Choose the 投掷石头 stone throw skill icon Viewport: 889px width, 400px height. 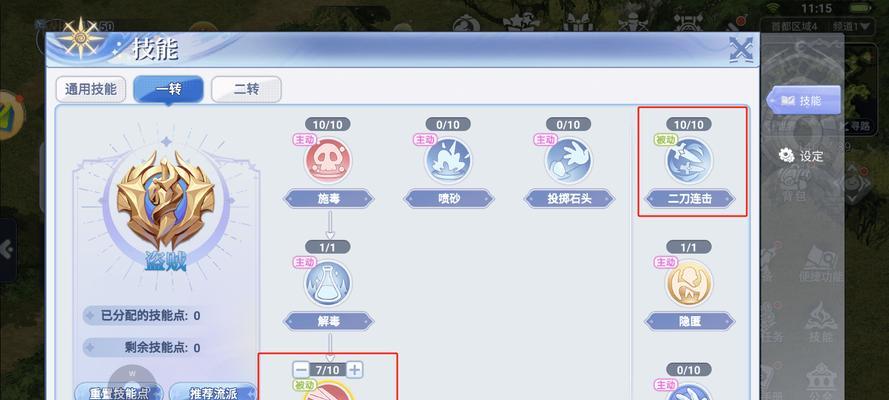[569, 160]
